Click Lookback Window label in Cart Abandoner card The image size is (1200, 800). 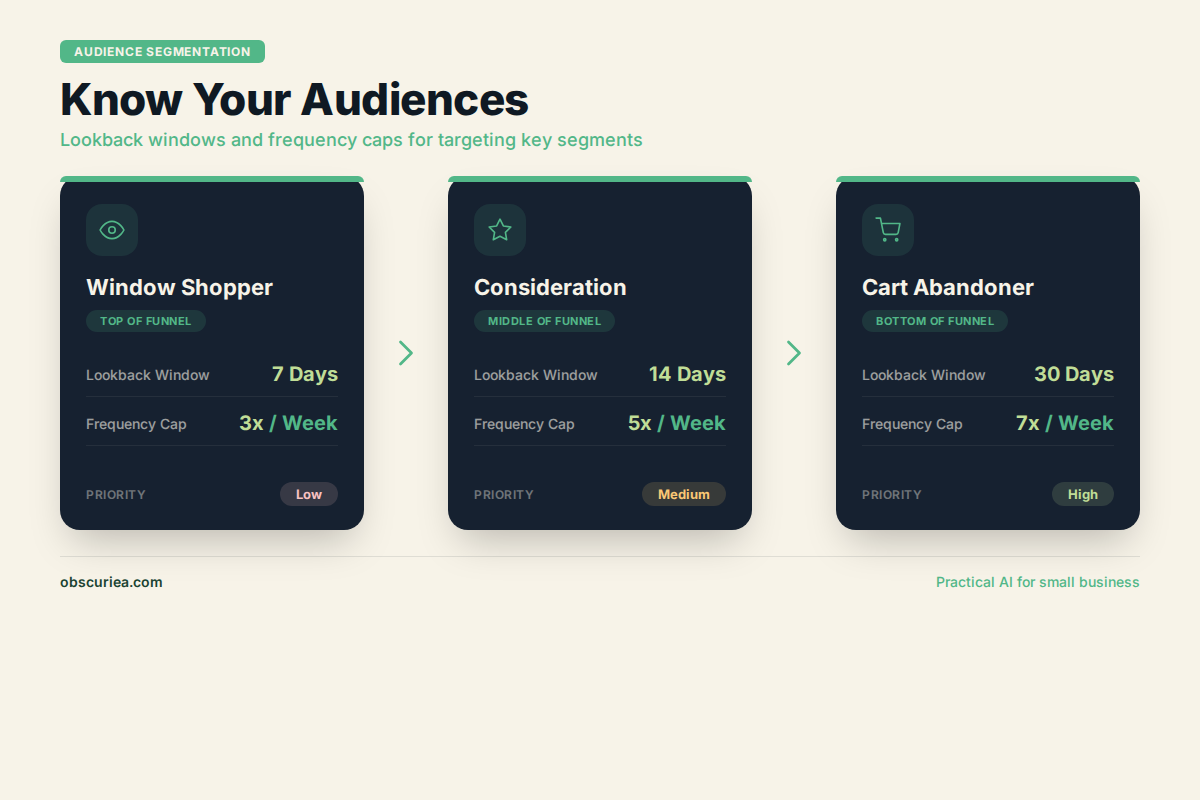point(924,375)
